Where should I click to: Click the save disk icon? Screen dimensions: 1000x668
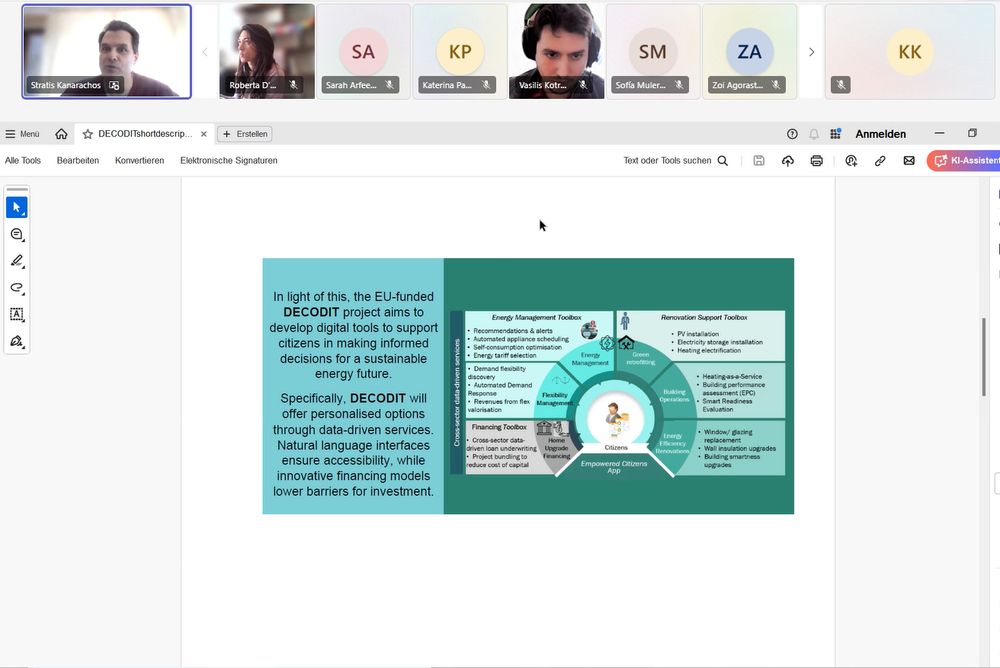tap(759, 161)
